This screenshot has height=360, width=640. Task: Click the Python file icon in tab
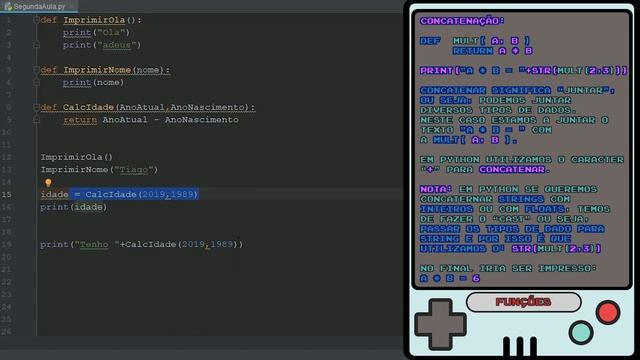[x=8, y=7]
